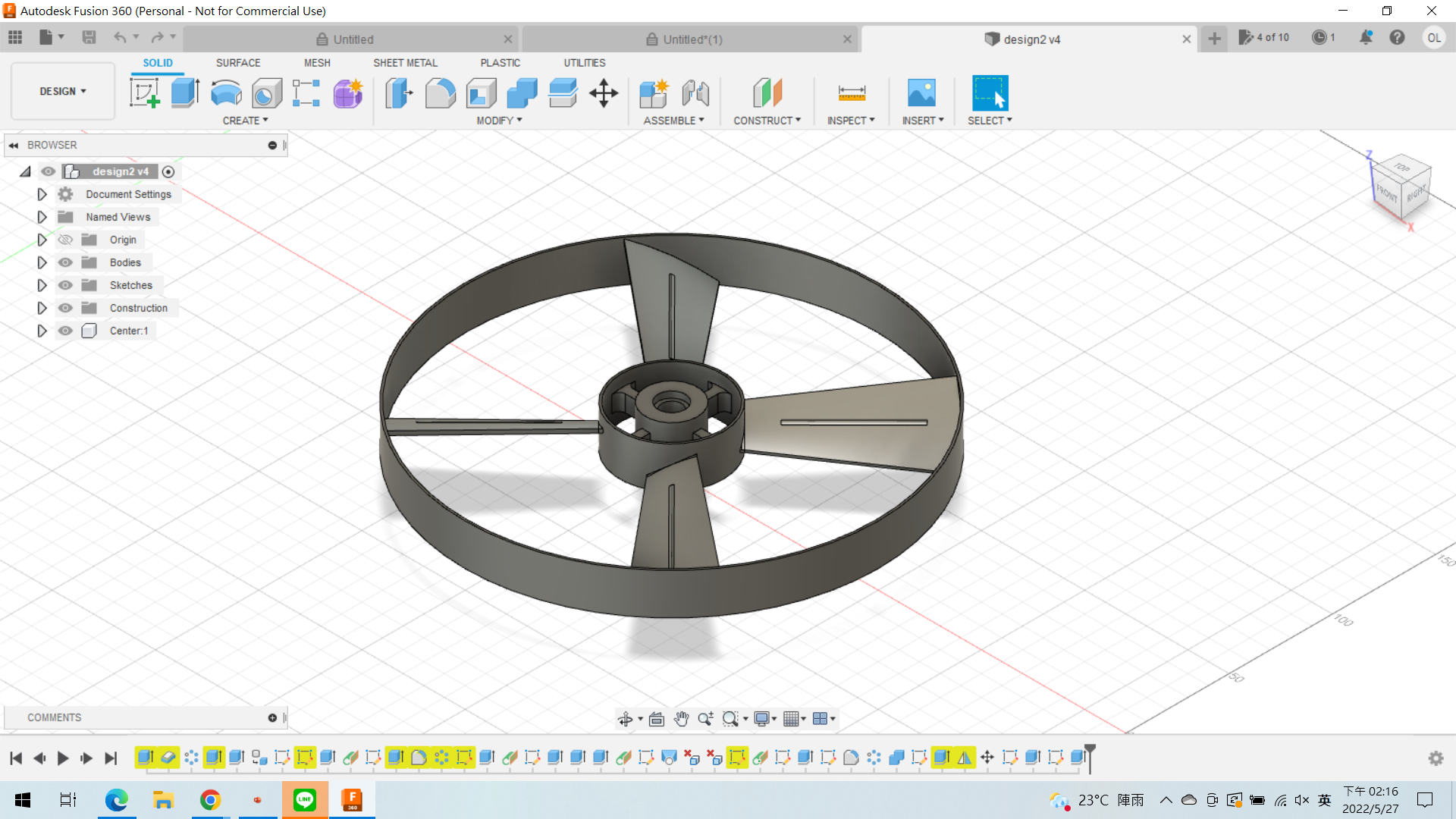Select the Create Sketch tool

pos(144,93)
